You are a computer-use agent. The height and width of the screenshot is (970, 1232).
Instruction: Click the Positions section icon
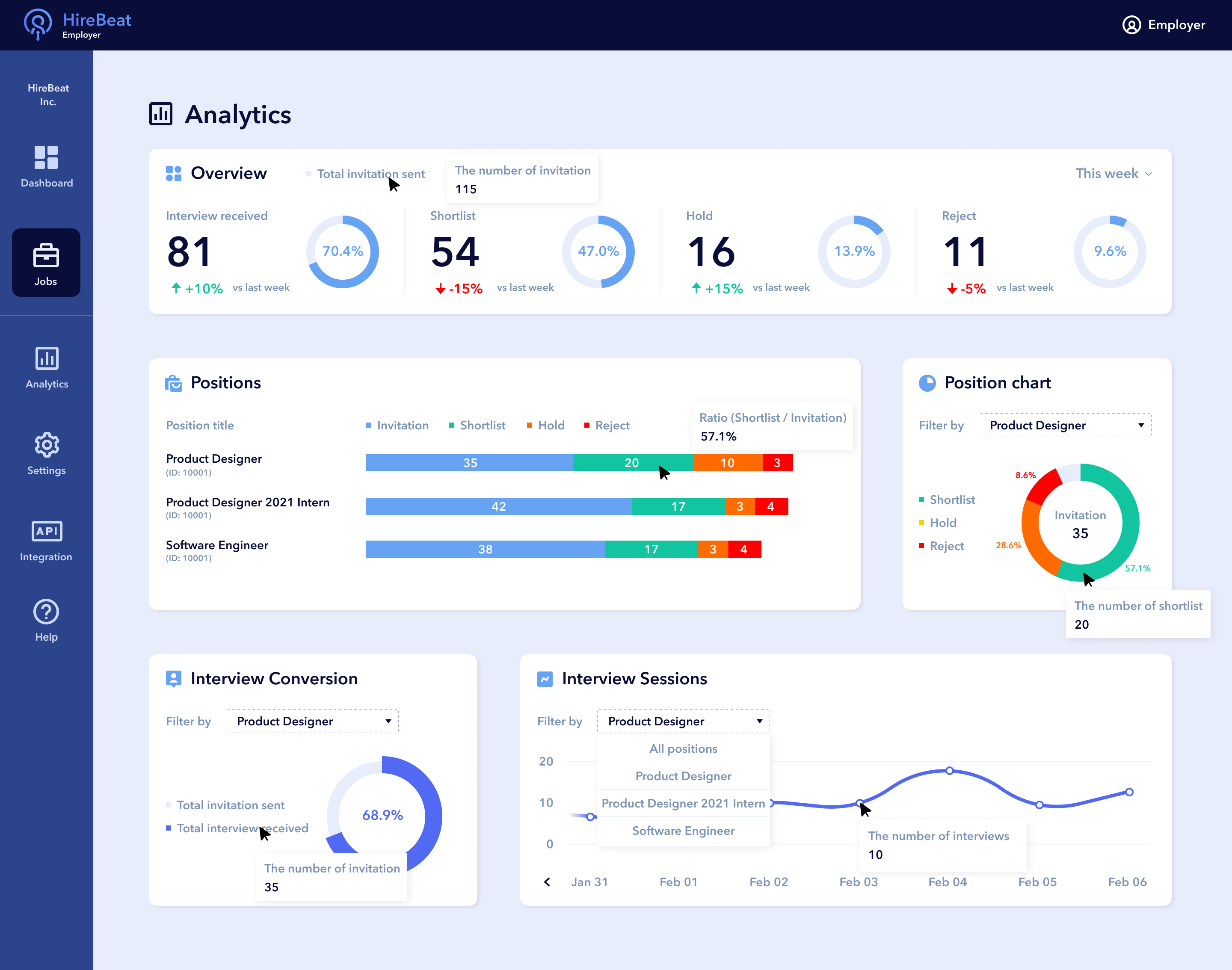click(173, 383)
